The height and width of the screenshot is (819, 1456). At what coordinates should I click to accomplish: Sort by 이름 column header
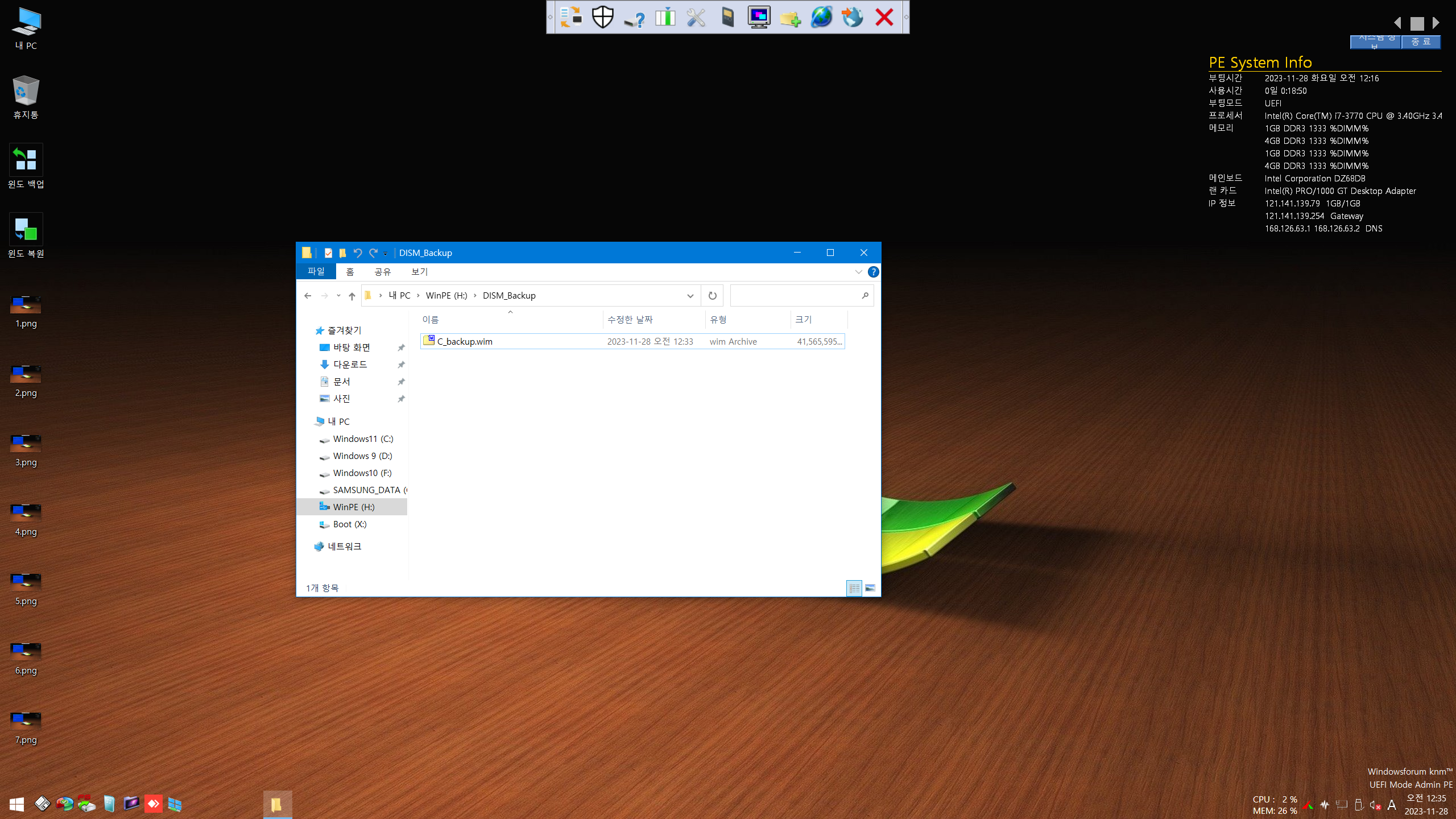point(511,320)
